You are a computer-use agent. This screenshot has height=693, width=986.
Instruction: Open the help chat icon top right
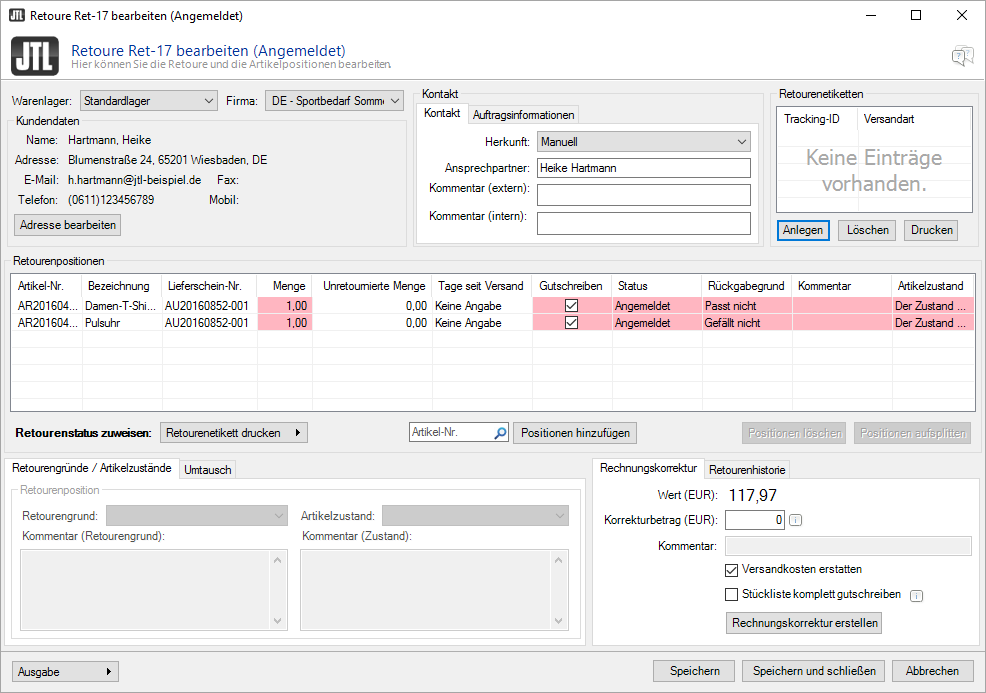click(x=961, y=56)
